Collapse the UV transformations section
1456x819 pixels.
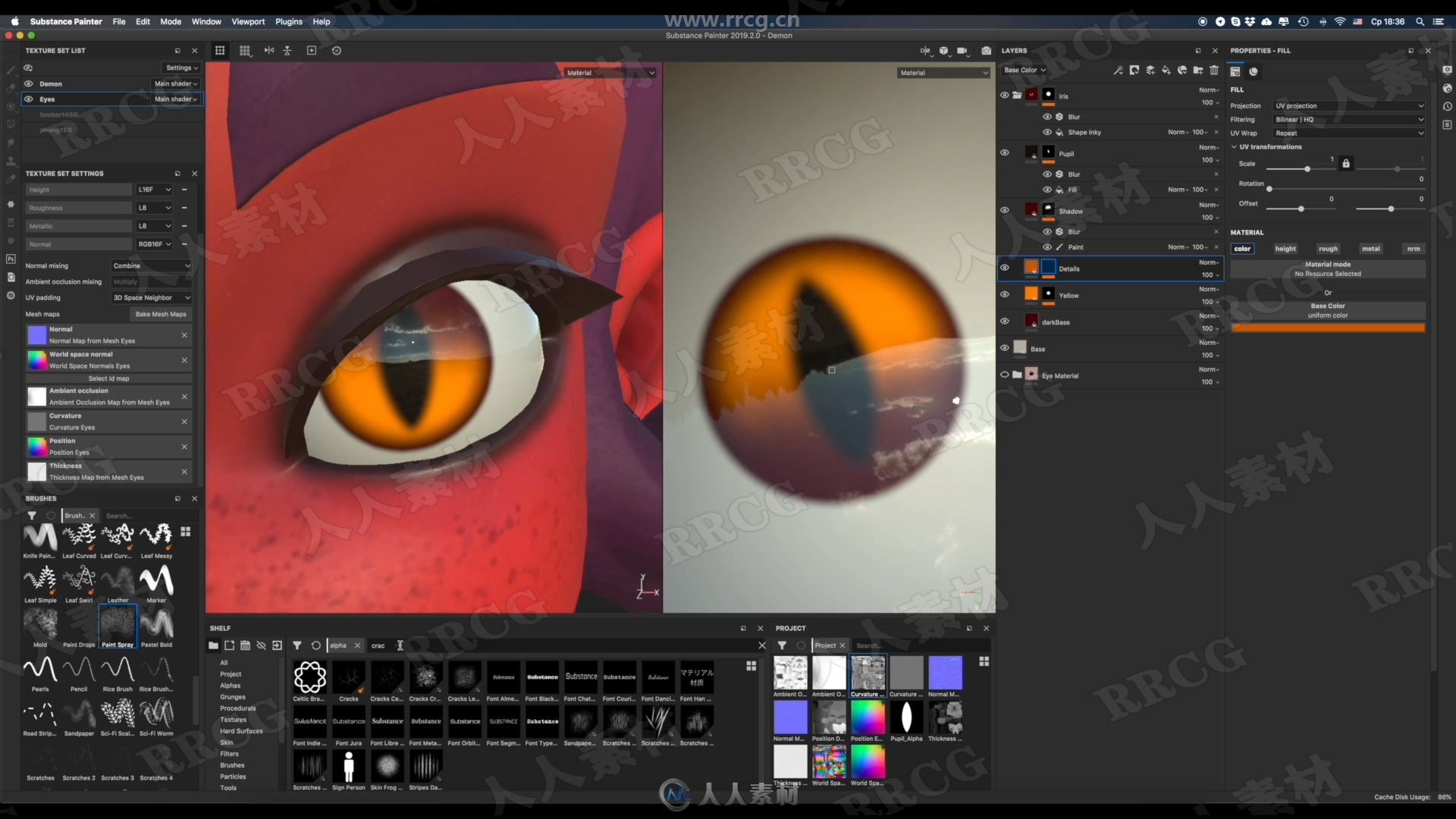[1234, 147]
